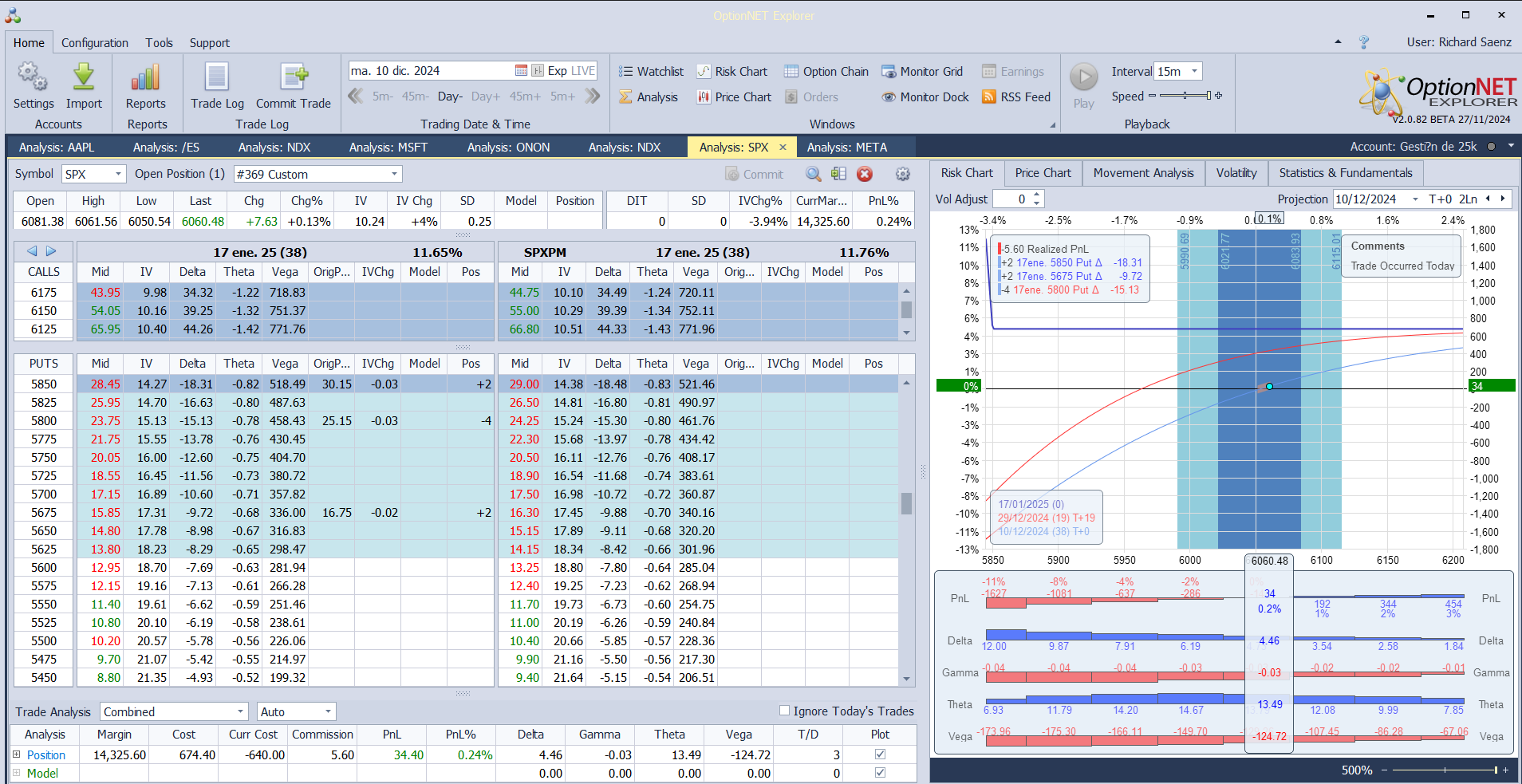Image resolution: width=1522 pixels, height=784 pixels.
Task: Open the Tools ribbon tab
Action: pos(159,43)
